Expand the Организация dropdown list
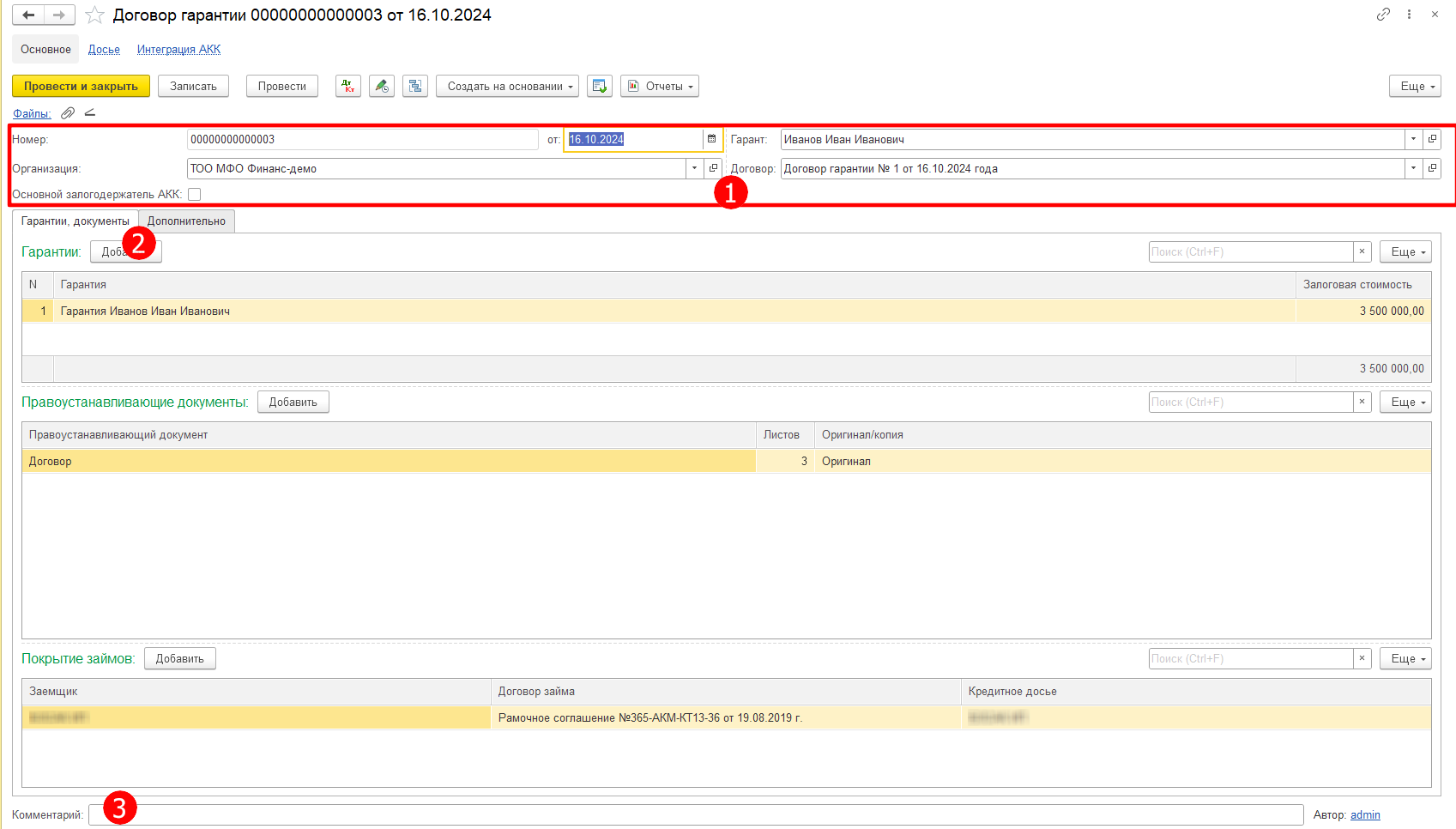This screenshot has width=1456, height=829. (694, 168)
